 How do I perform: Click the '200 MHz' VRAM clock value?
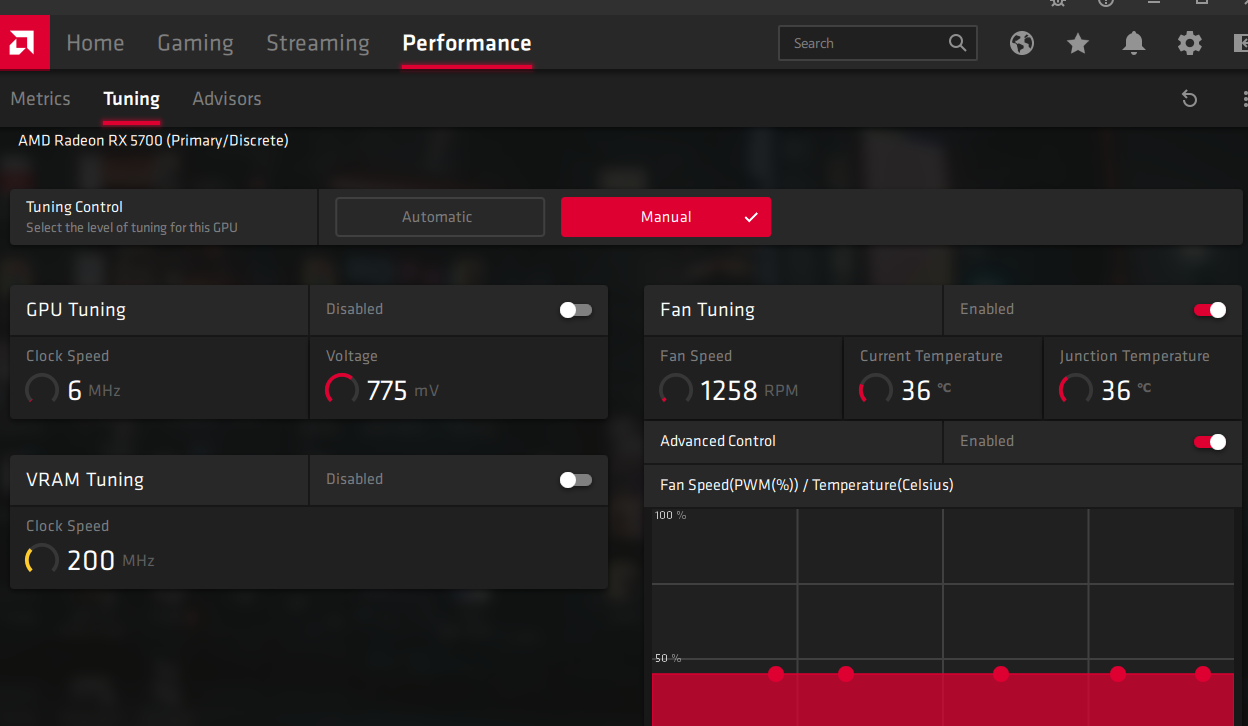click(111, 561)
